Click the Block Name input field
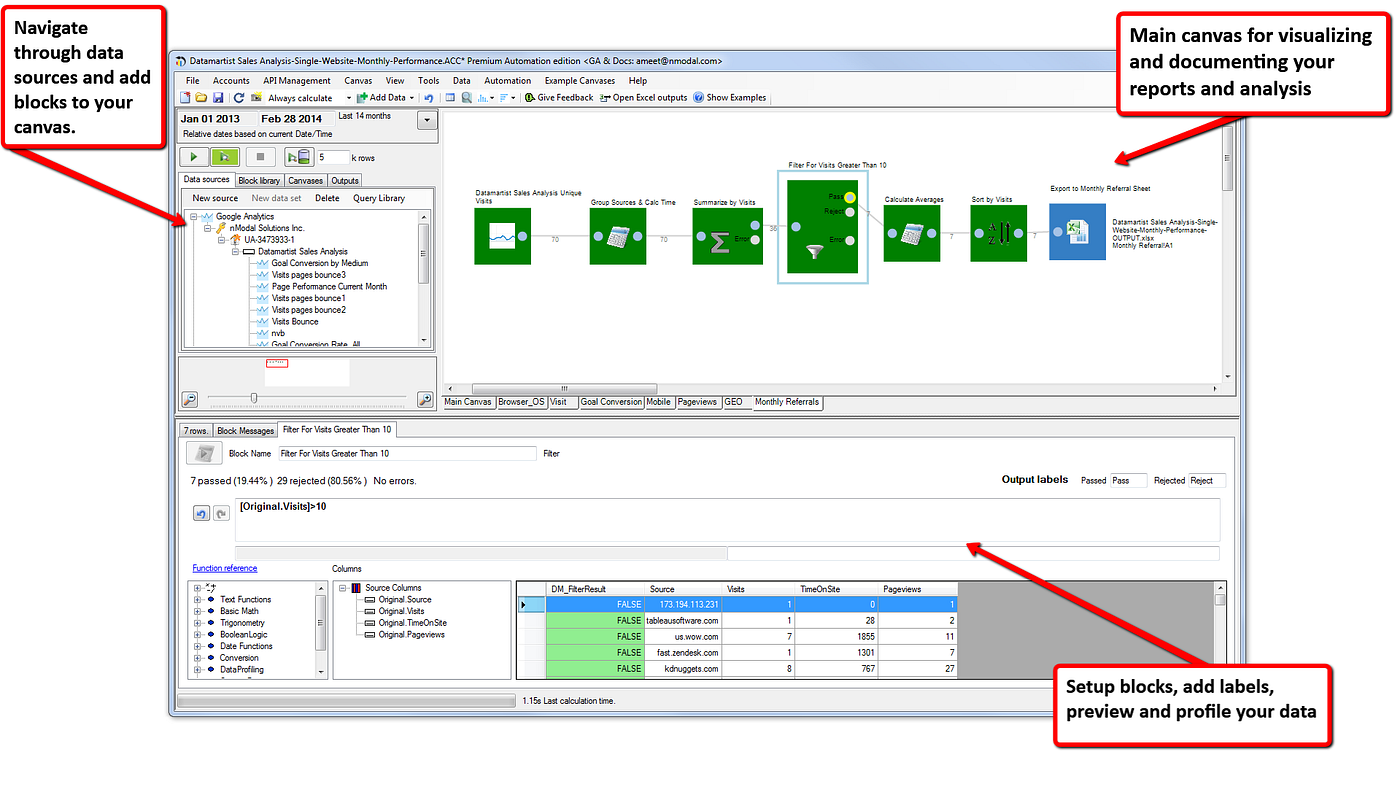 406,453
